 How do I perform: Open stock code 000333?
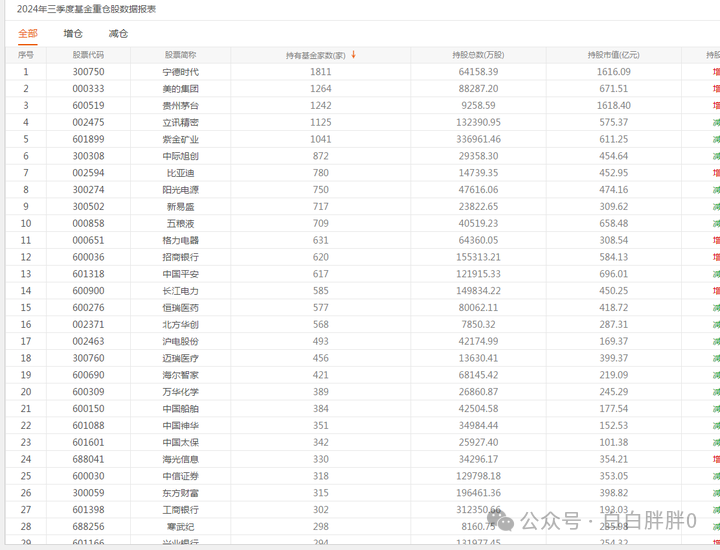click(x=88, y=89)
